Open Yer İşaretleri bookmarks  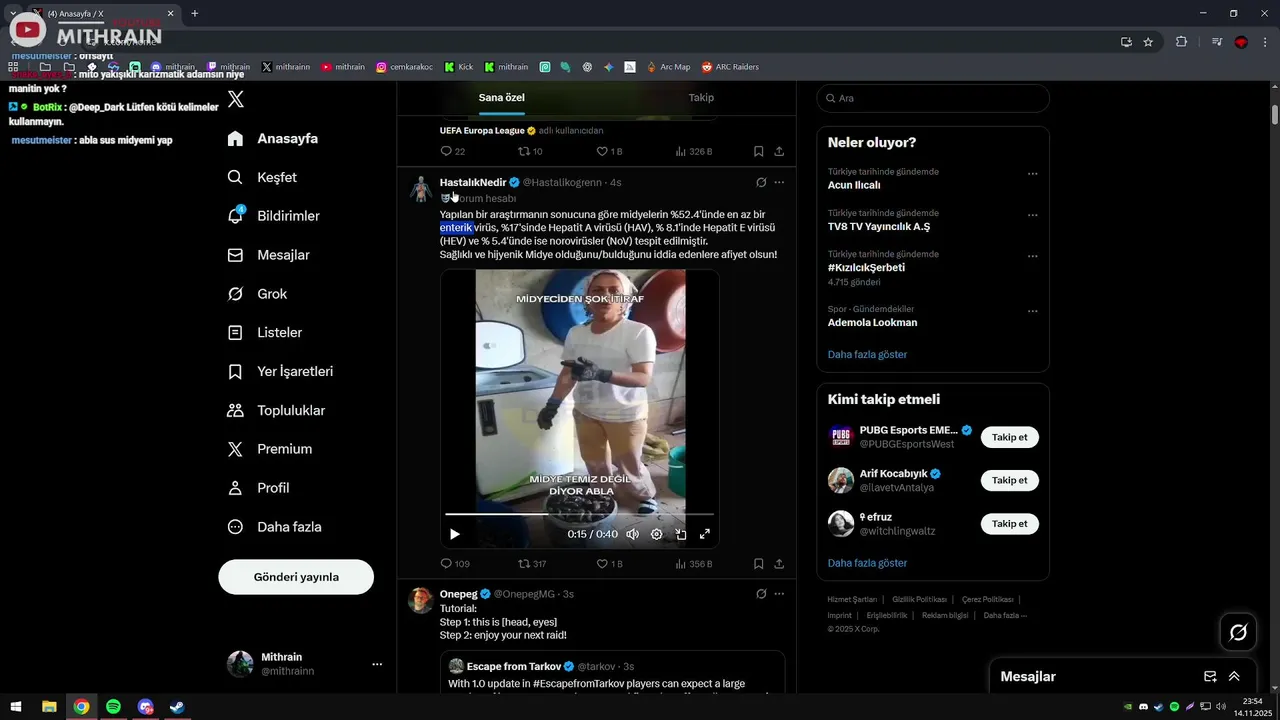point(280,371)
